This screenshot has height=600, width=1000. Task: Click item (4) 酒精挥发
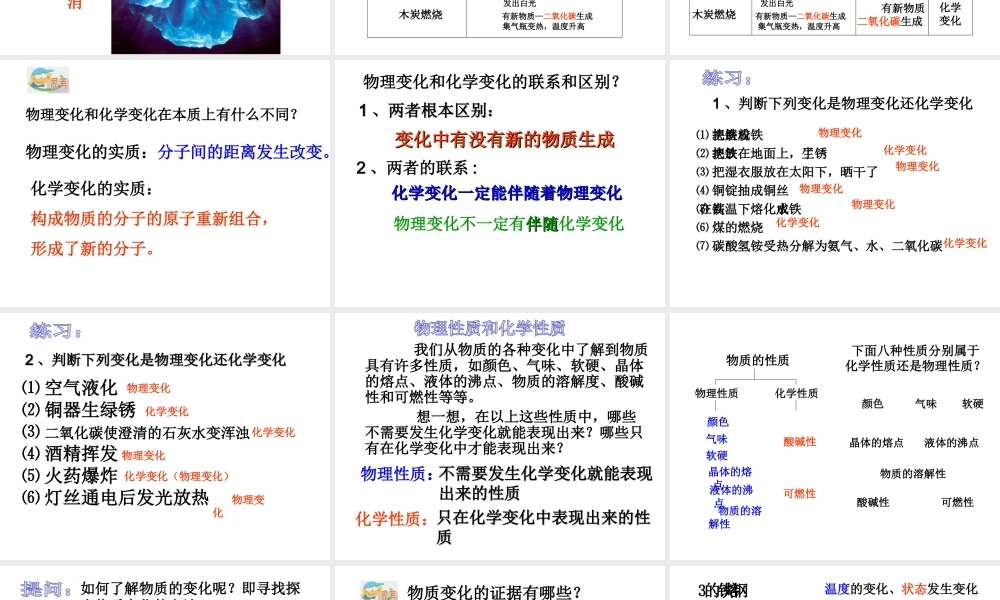pyautogui.click(x=70, y=454)
